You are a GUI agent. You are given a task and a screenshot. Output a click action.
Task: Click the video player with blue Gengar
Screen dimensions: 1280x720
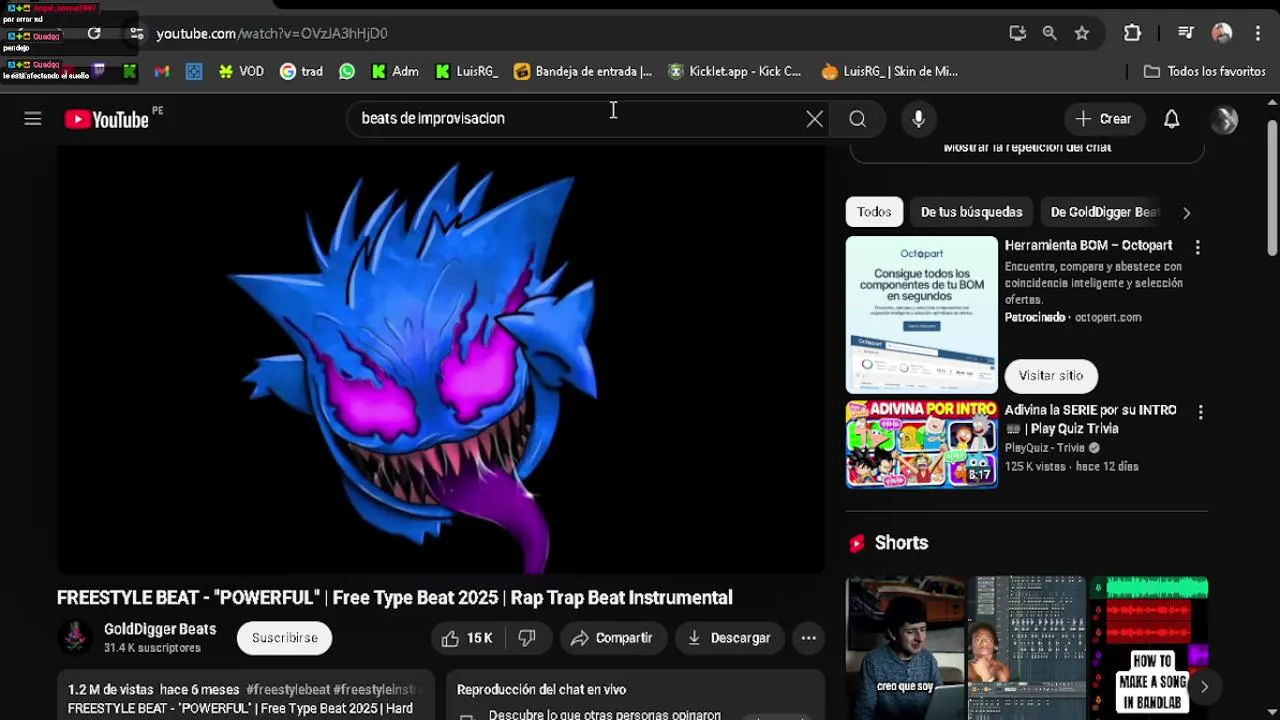[441, 360]
